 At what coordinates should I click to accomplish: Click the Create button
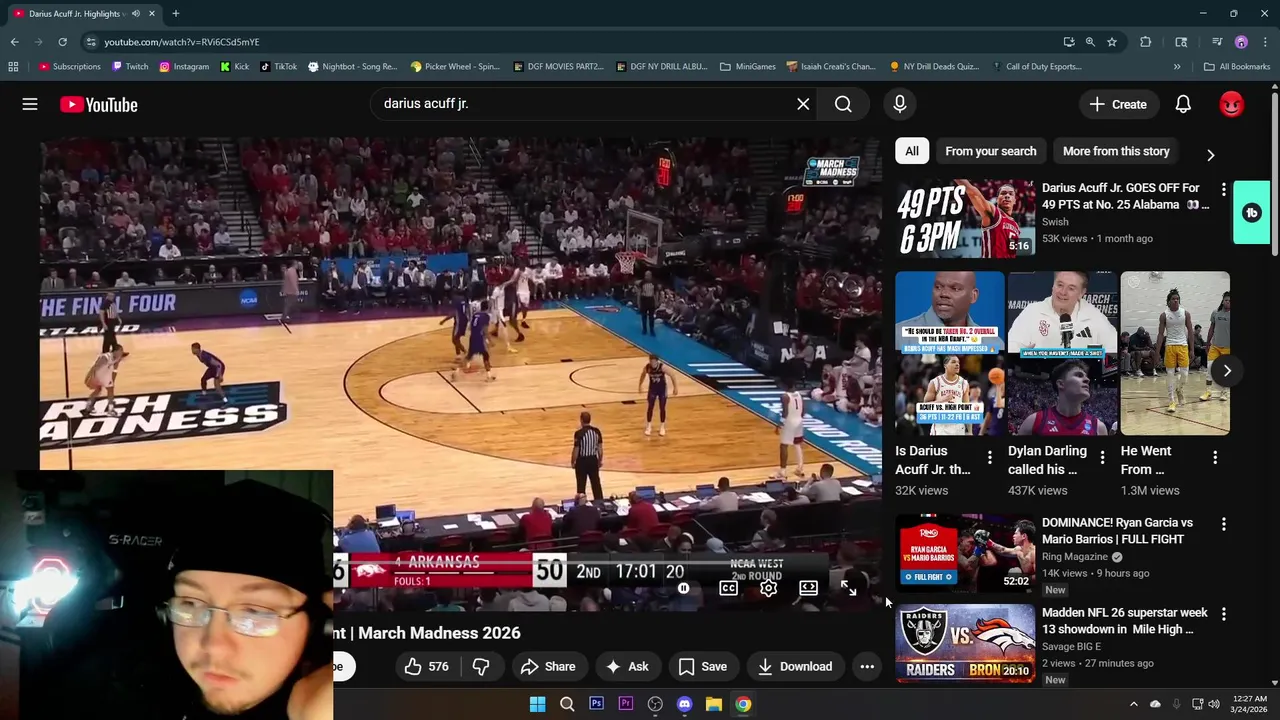point(1118,104)
